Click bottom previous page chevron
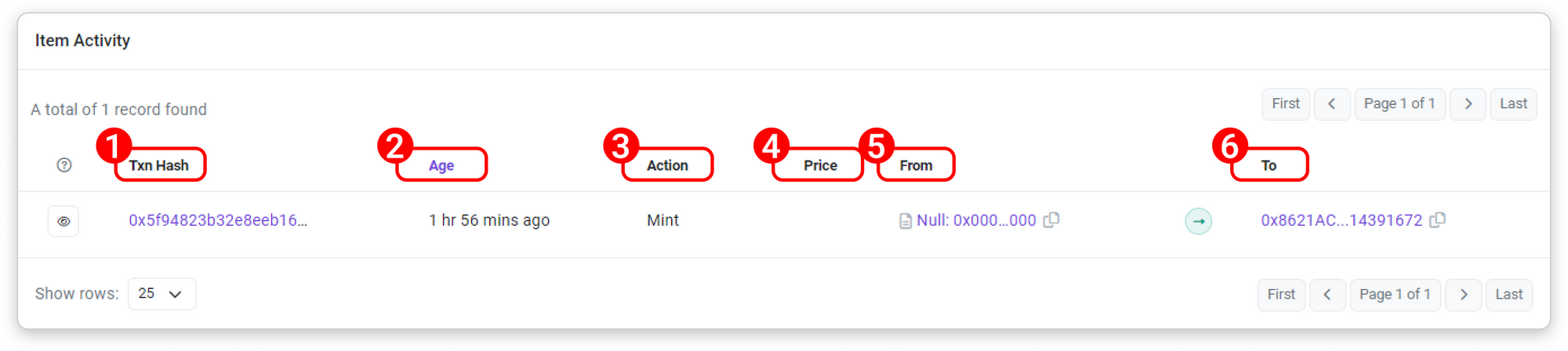1568x351 pixels. click(1327, 295)
